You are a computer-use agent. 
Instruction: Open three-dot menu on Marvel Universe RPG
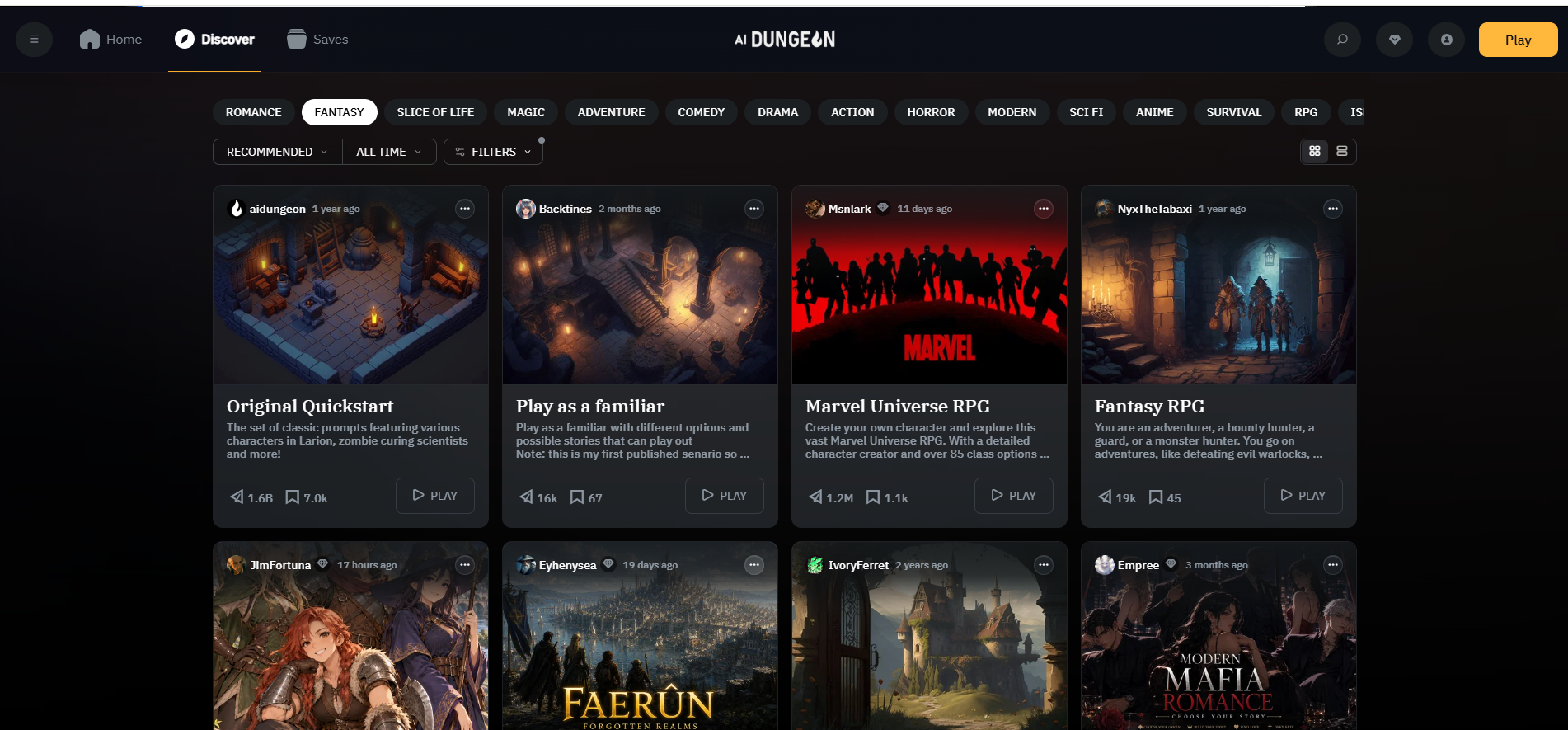pos(1044,209)
